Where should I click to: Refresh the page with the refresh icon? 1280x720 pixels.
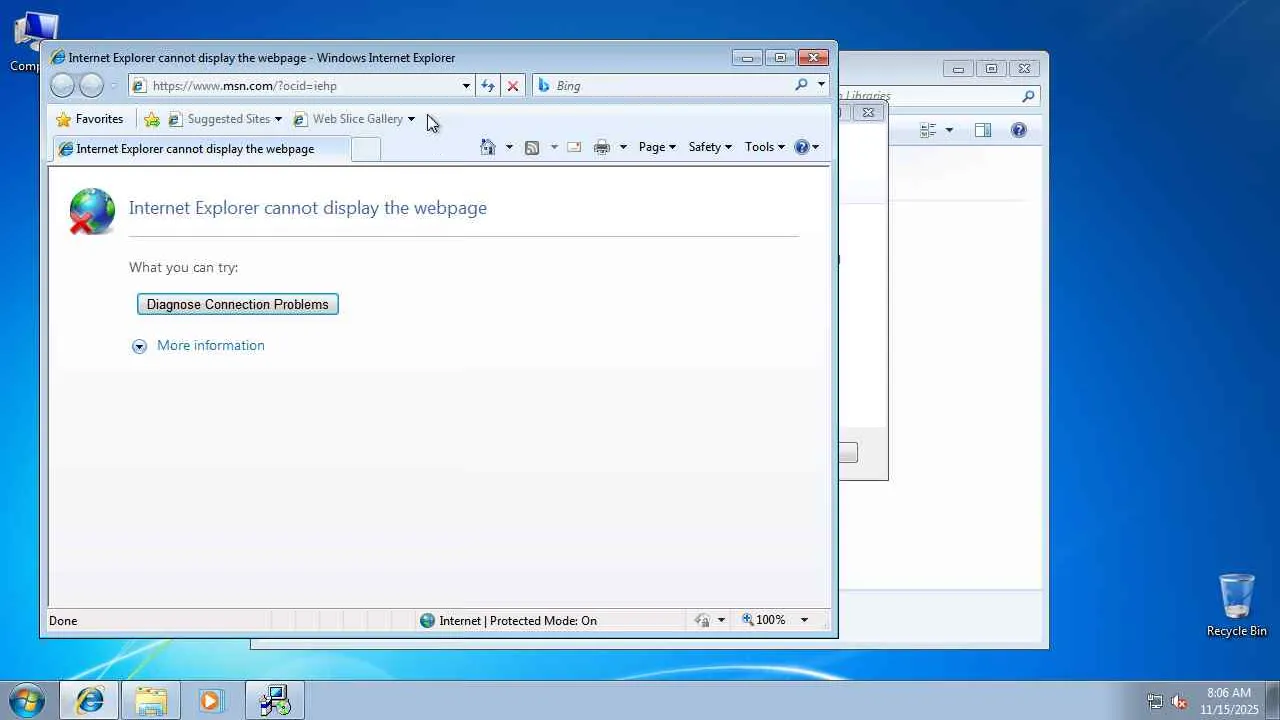point(488,86)
